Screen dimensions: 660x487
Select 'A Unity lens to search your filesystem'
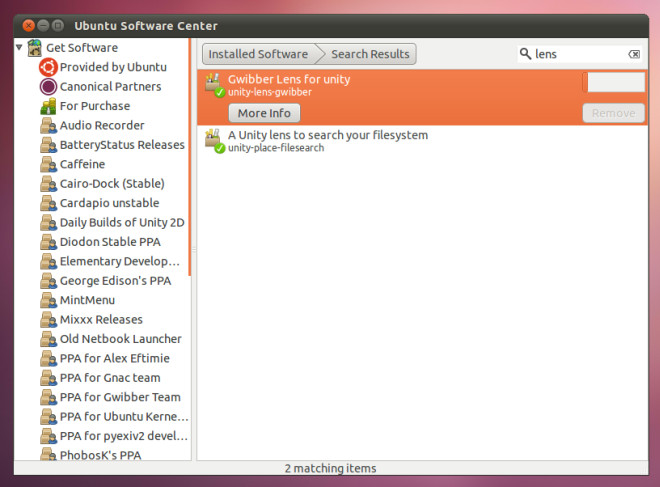click(328, 135)
